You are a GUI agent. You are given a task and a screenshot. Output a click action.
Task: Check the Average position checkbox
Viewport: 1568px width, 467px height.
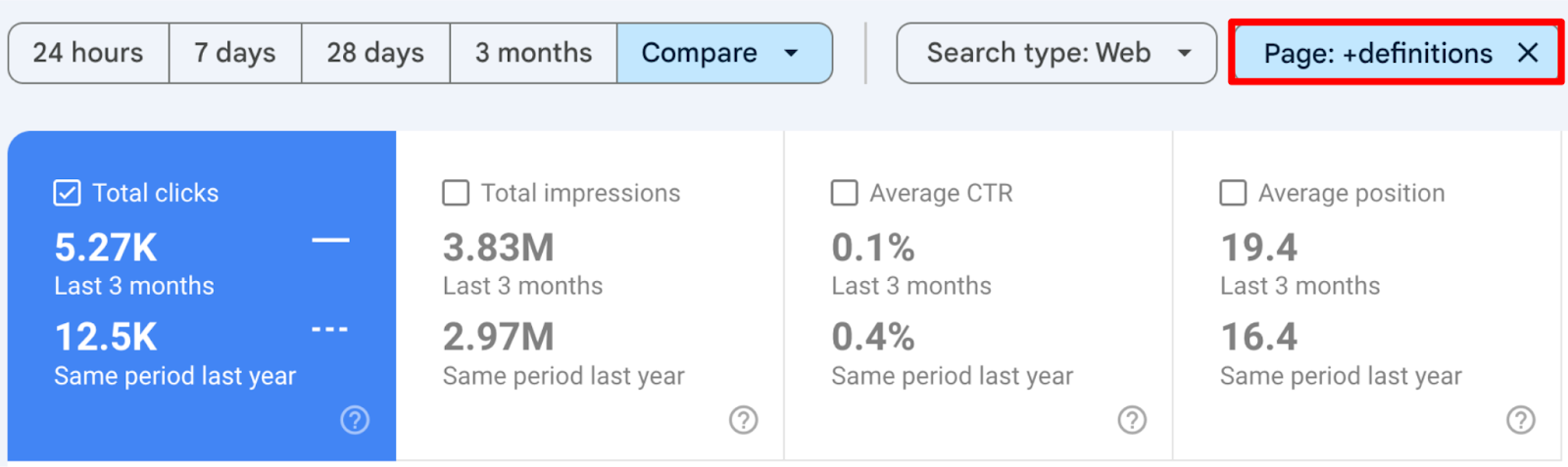[x=1233, y=193]
